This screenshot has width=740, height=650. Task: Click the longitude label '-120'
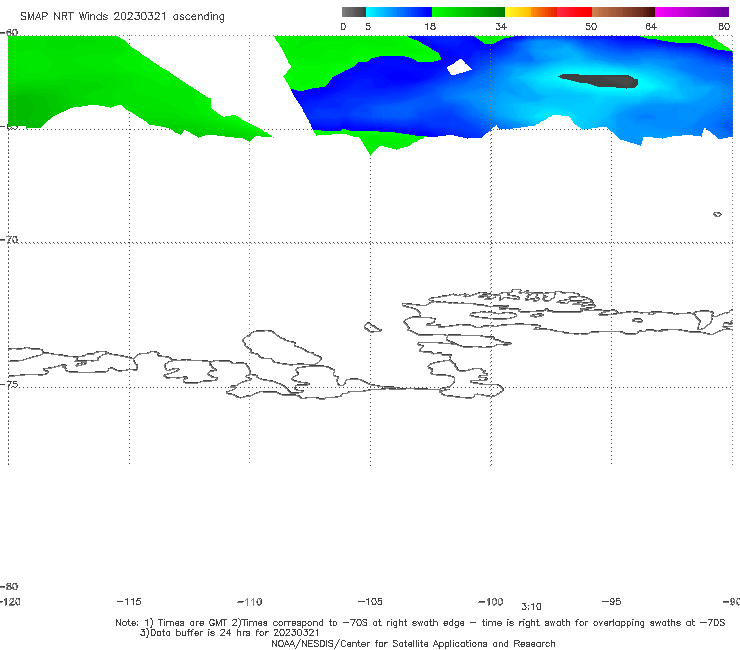coord(10,602)
